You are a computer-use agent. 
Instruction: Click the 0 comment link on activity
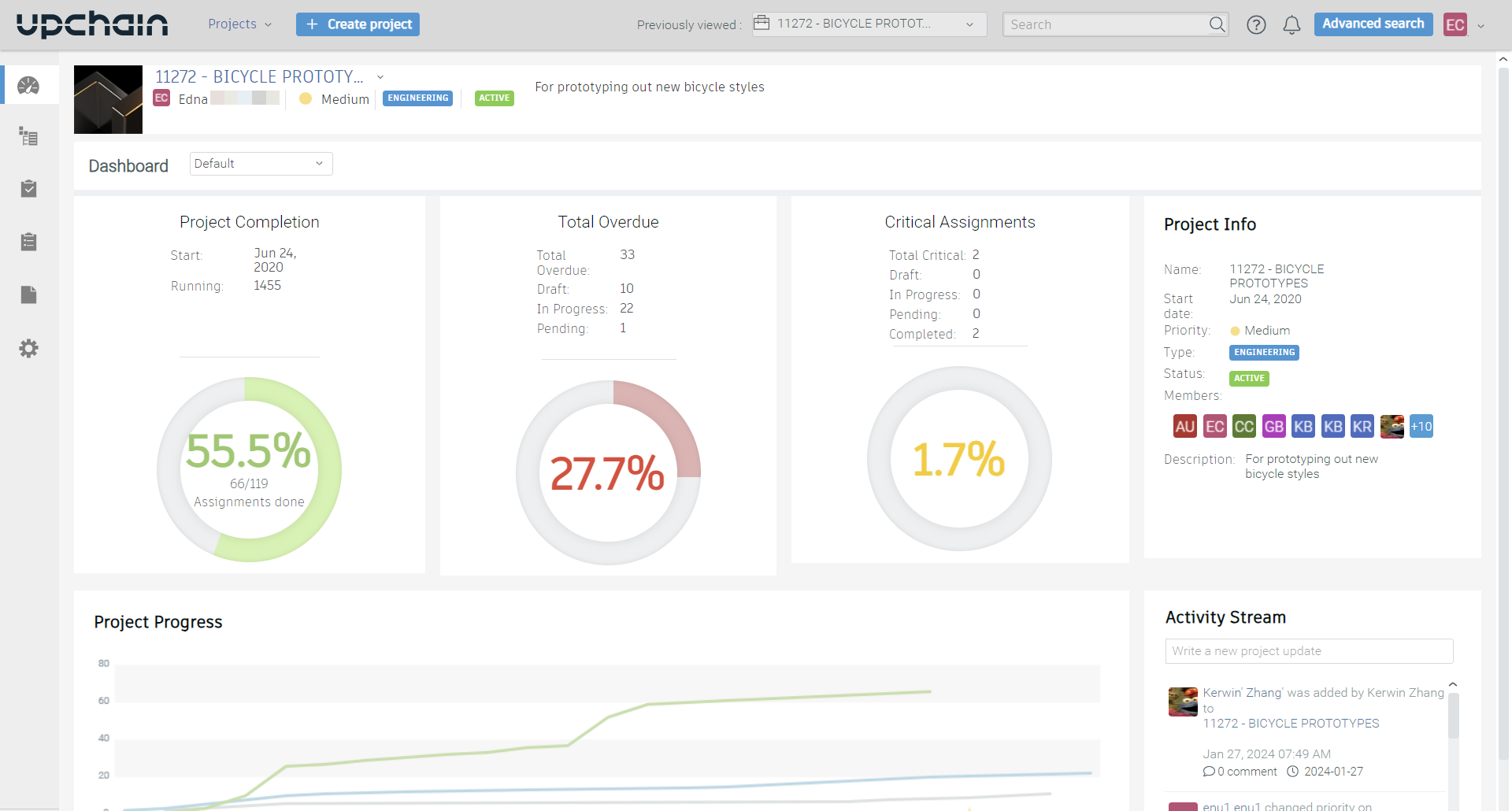point(1240,772)
